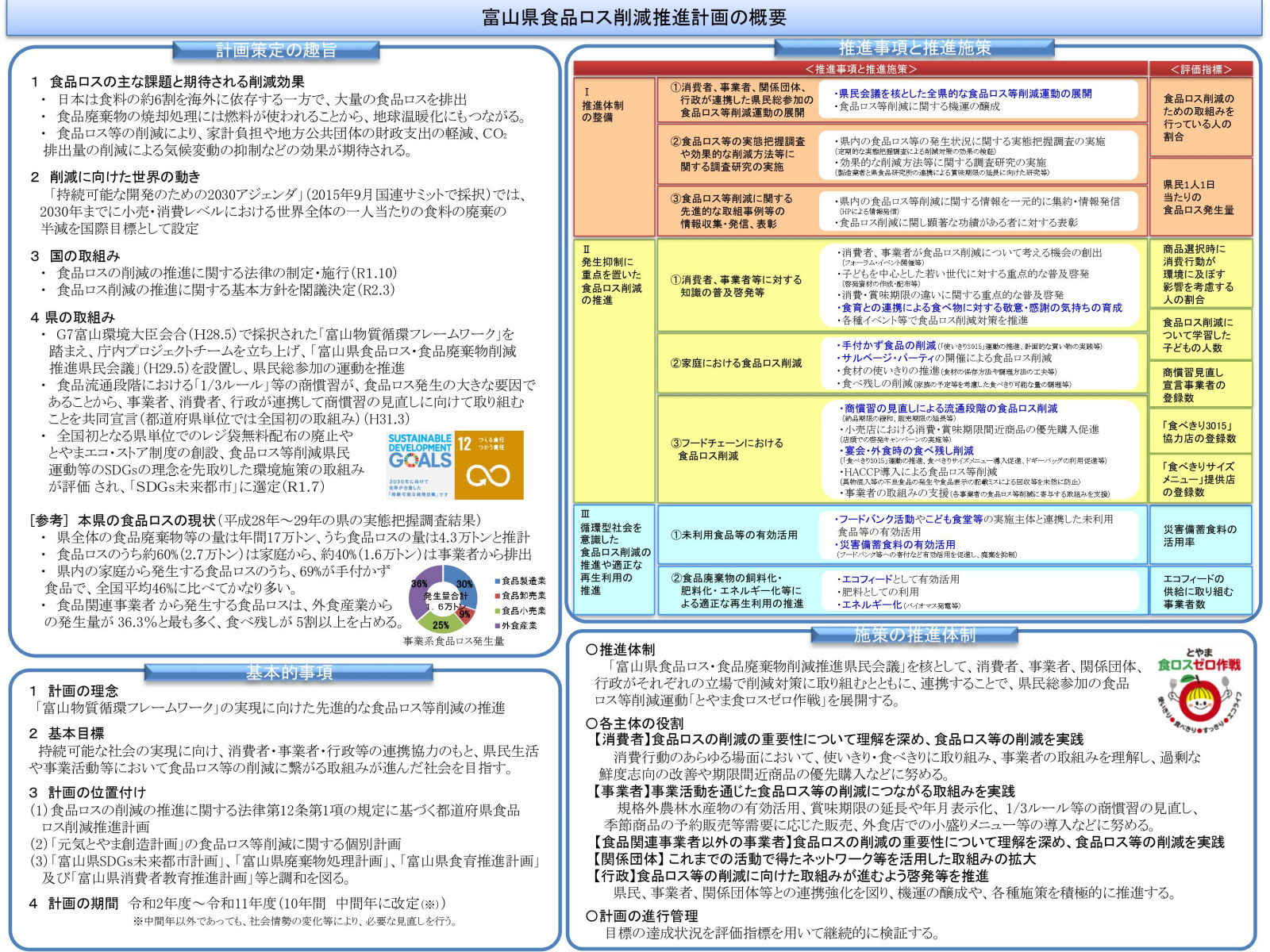Screen dimensions: 1270x952
Task: Click the Ⅰ 推進体制の整備 cell
Action: 614,156
